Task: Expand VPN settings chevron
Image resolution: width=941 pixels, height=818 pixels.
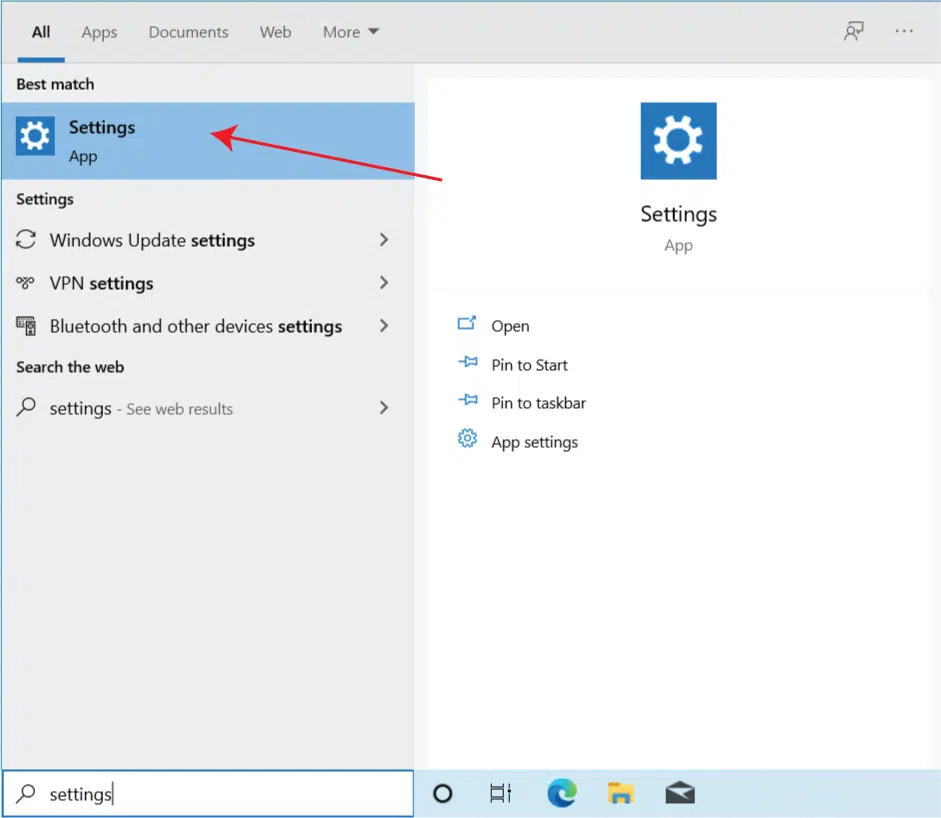Action: pos(384,282)
